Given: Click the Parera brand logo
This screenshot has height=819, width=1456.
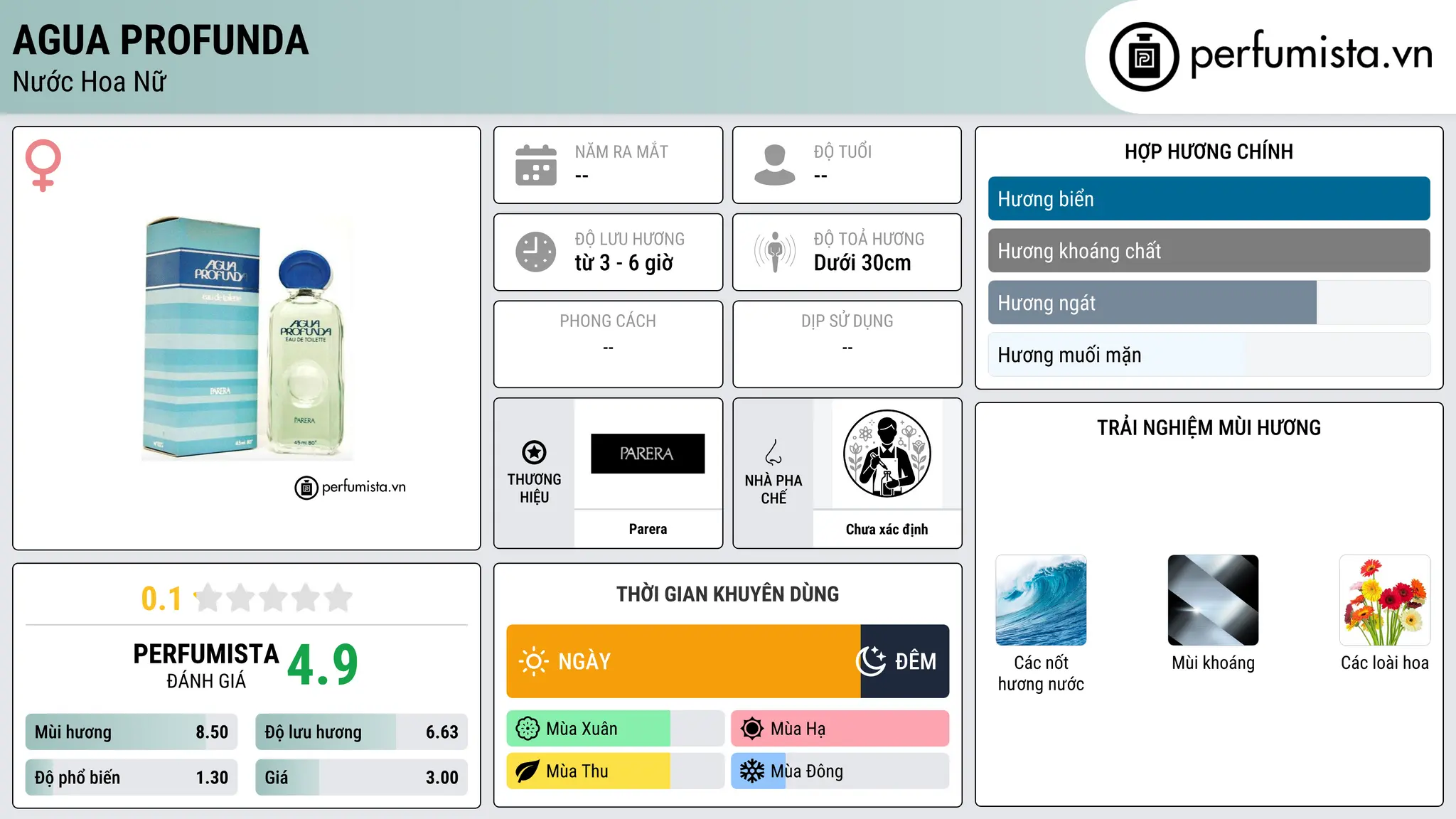Looking at the screenshot, I should [648, 454].
